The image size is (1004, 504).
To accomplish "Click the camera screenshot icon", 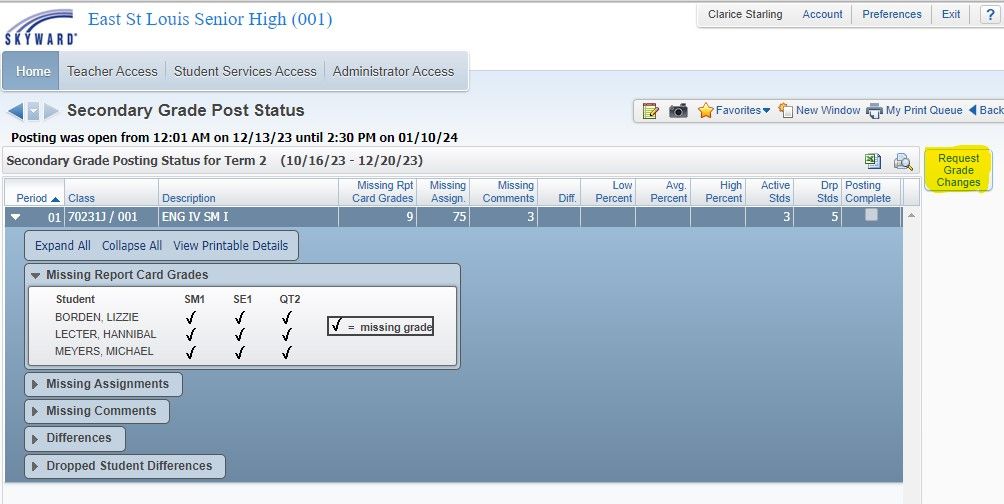I will pyautogui.click(x=678, y=111).
